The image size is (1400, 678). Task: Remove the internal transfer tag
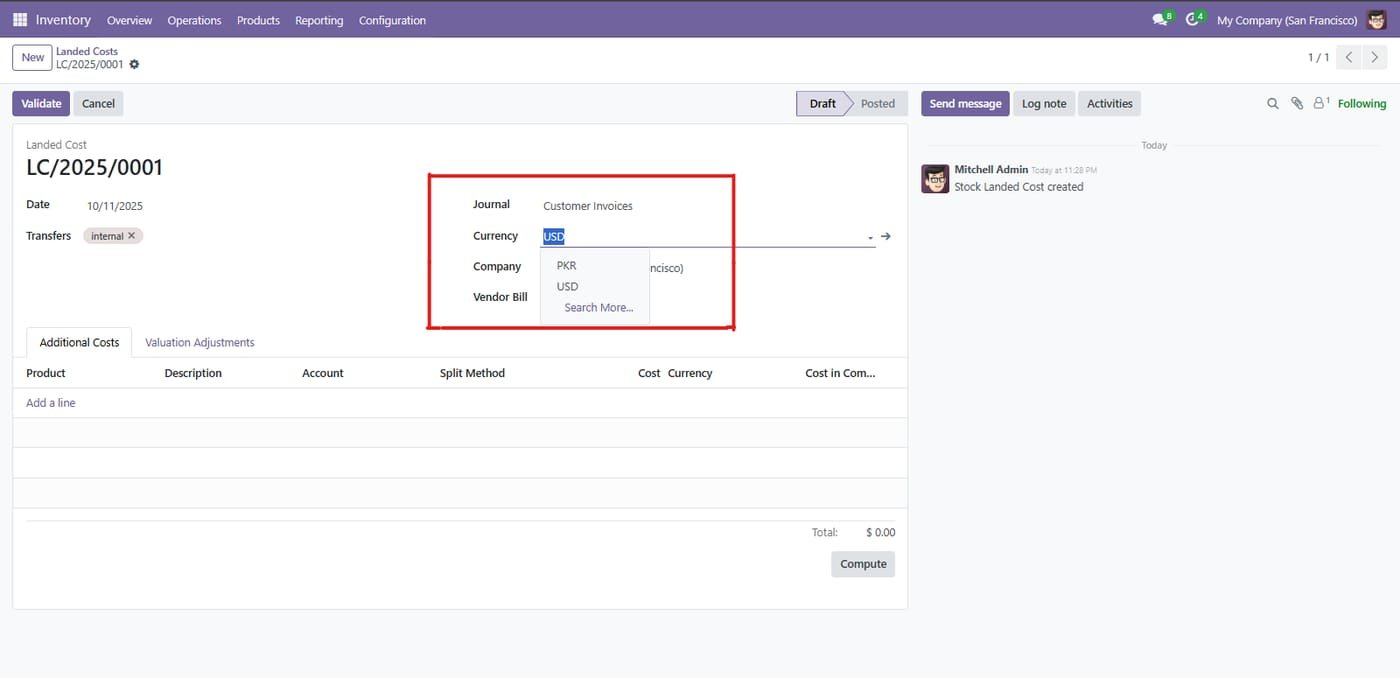click(132, 236)
